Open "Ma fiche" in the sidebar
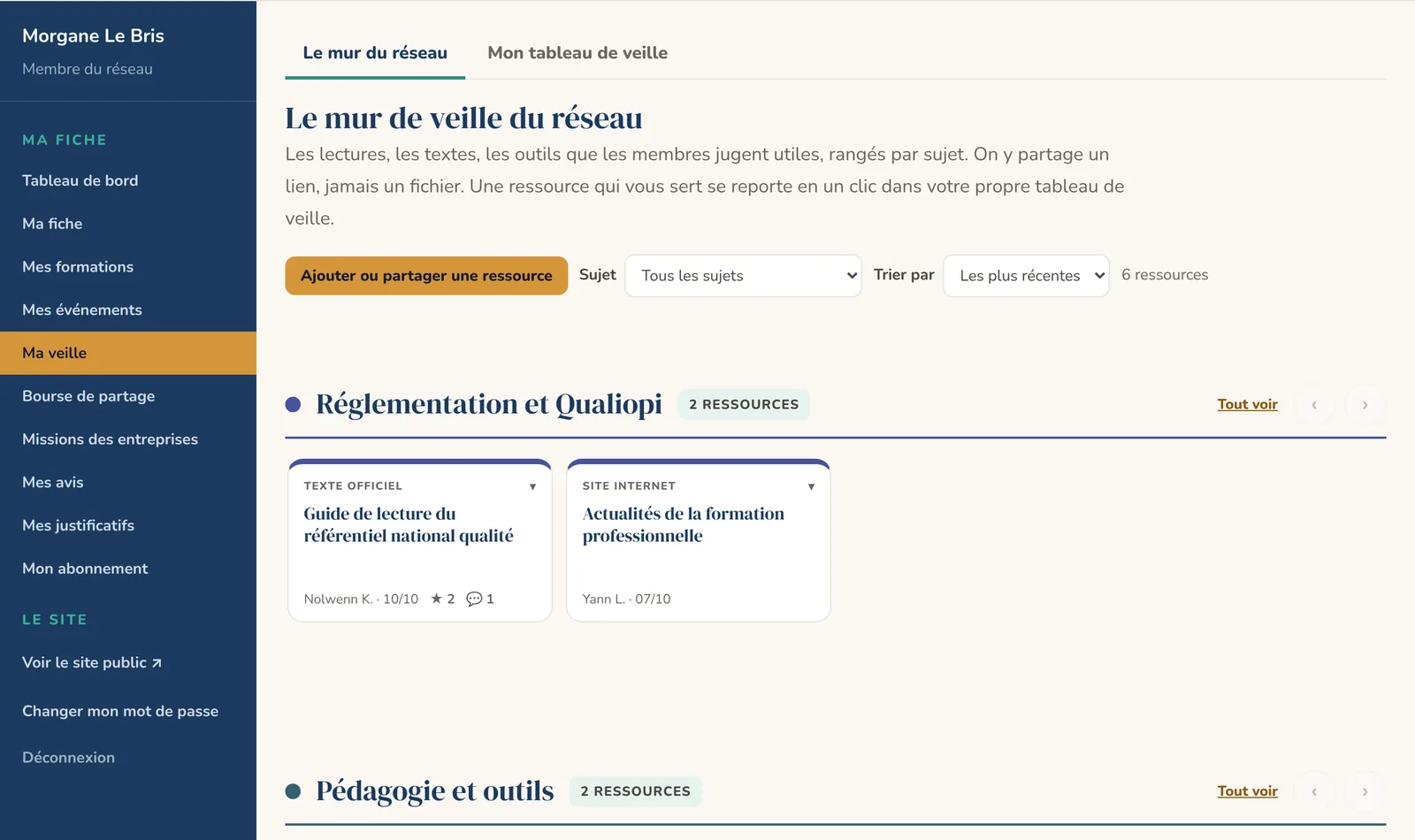Image resolution: width=1415 pixels, height=840 pixels. tap(128, 224)
